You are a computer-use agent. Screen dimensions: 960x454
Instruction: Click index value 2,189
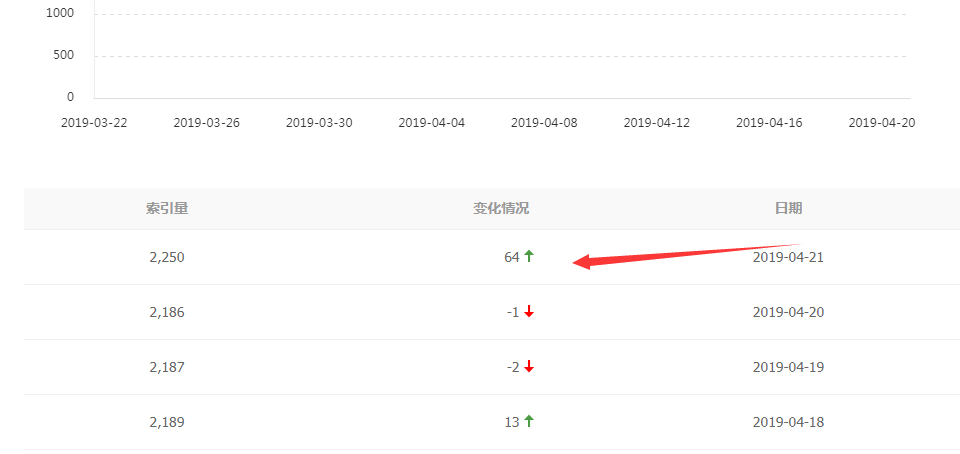pos(167,422)
